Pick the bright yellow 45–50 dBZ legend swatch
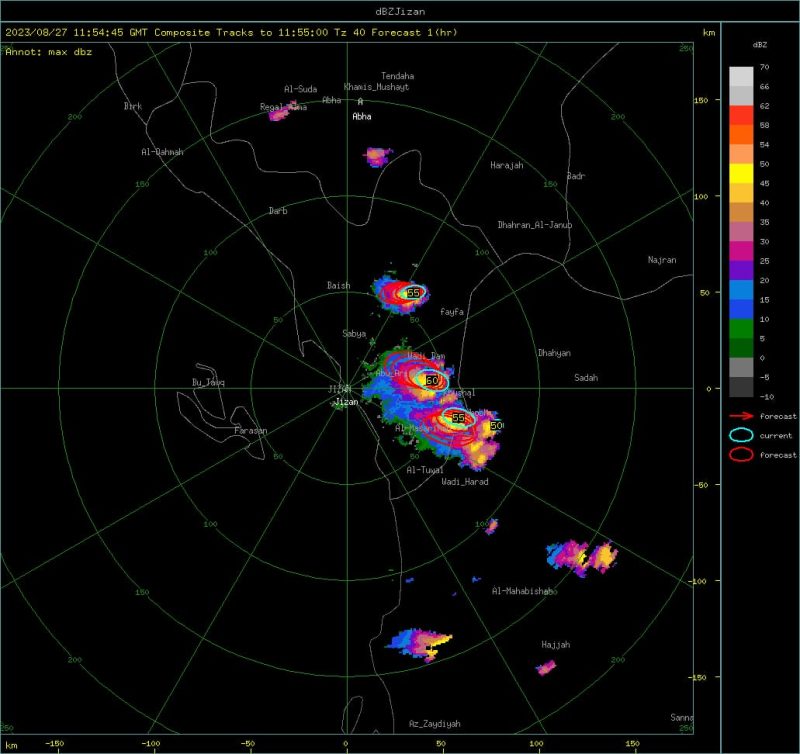 click(x=741, y=173)
